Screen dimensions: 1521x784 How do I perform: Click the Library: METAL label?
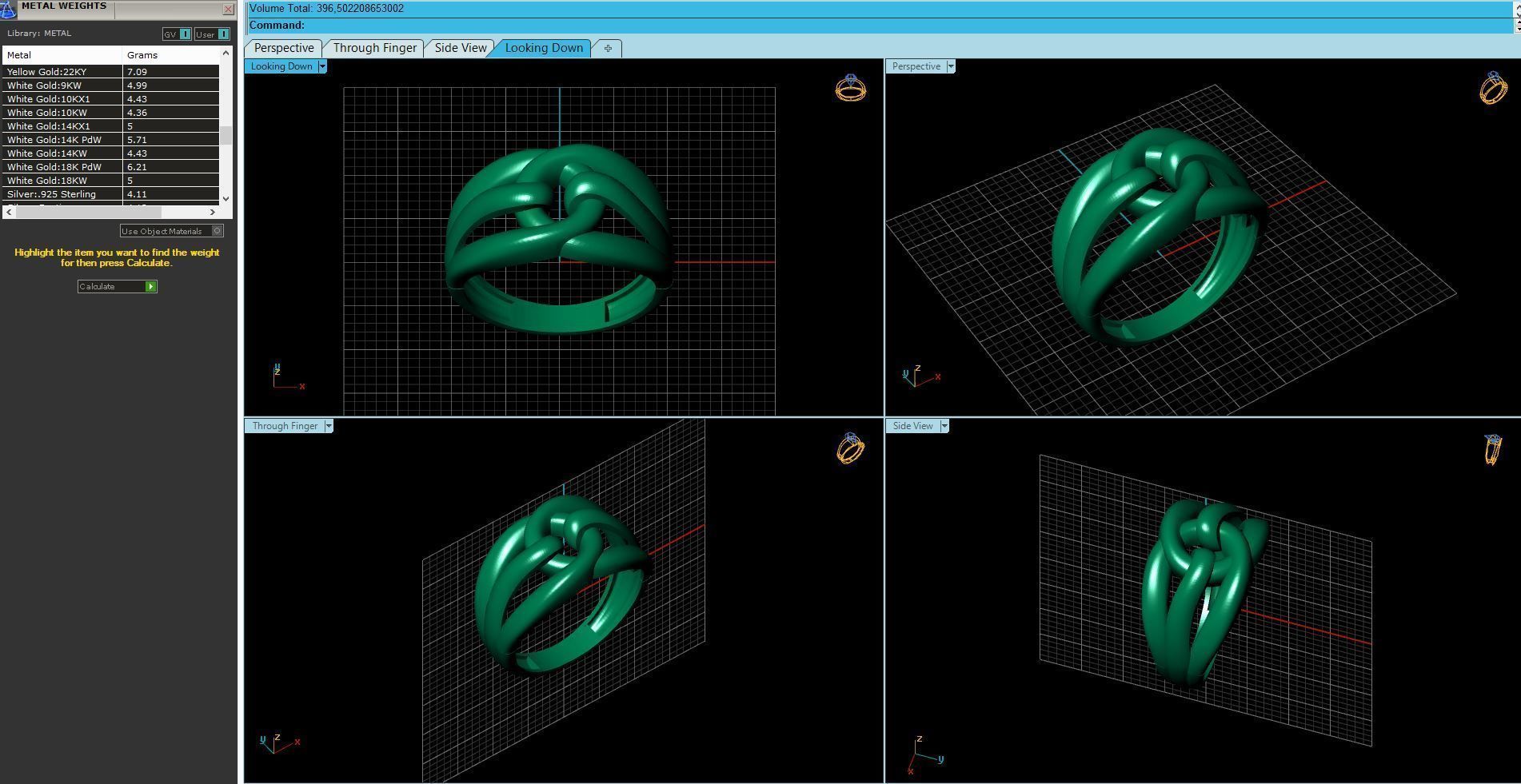pyautogui.click(x=39, y=34)
